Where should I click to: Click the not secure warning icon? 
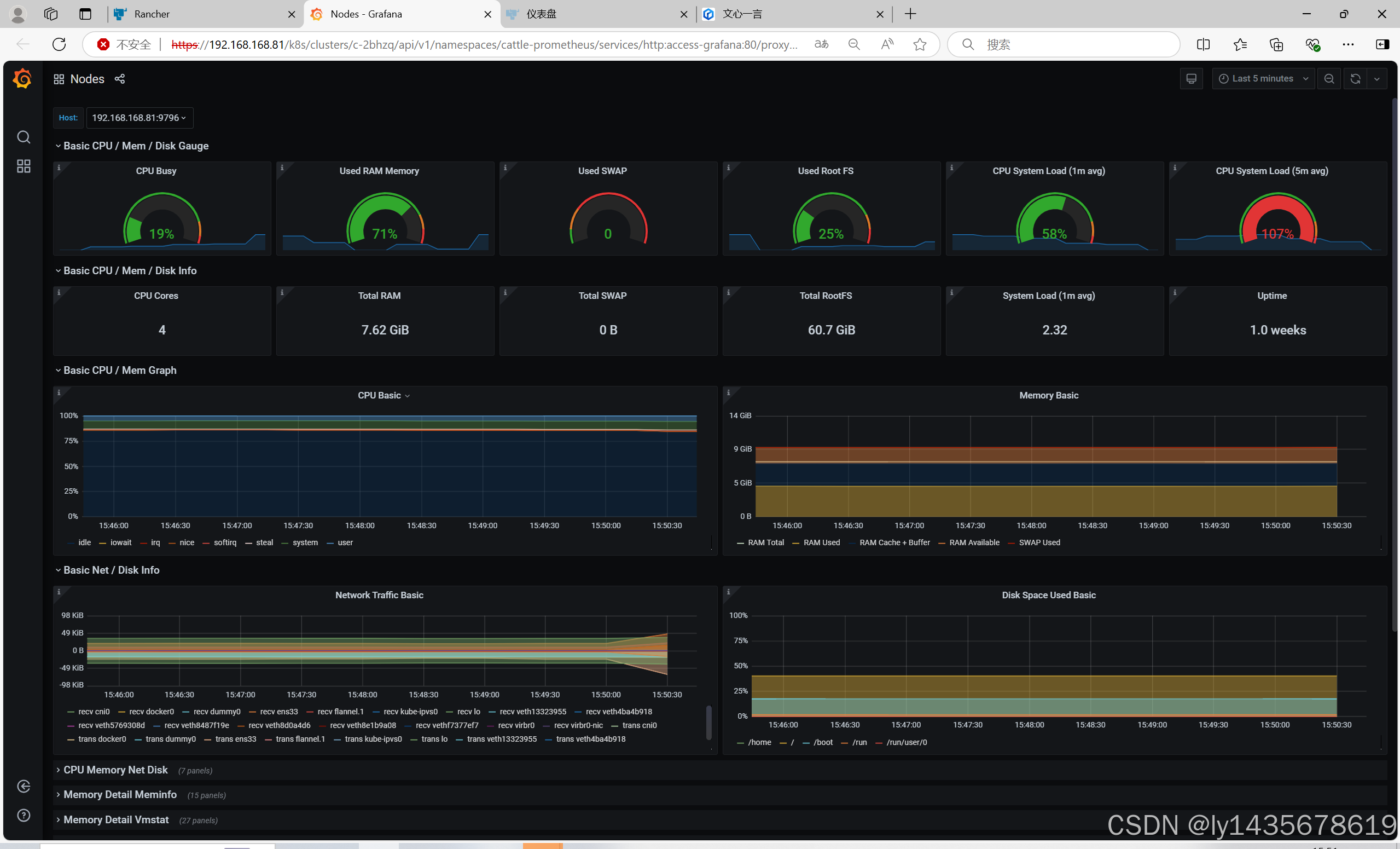pos(103,44)
